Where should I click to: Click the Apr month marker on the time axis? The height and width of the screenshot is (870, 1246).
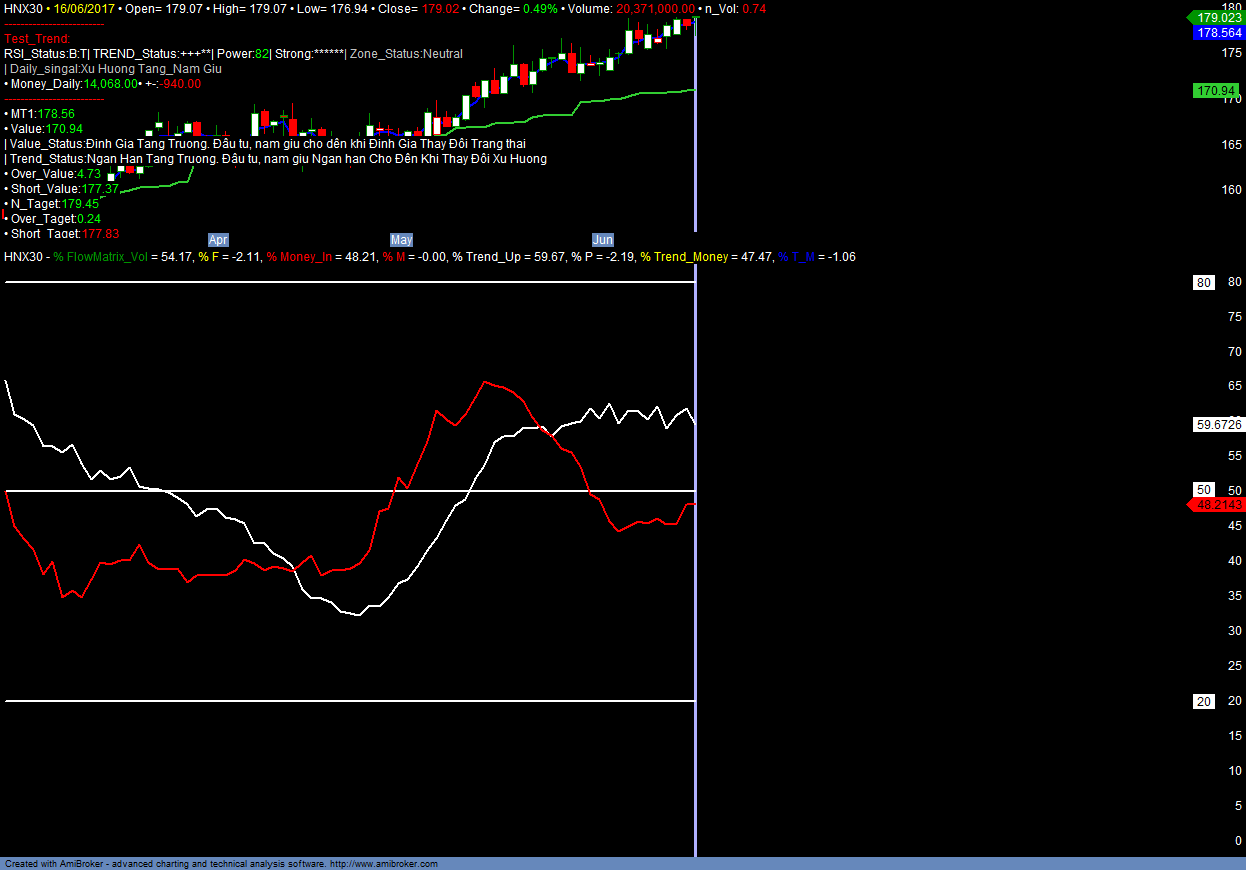(218, 240)
